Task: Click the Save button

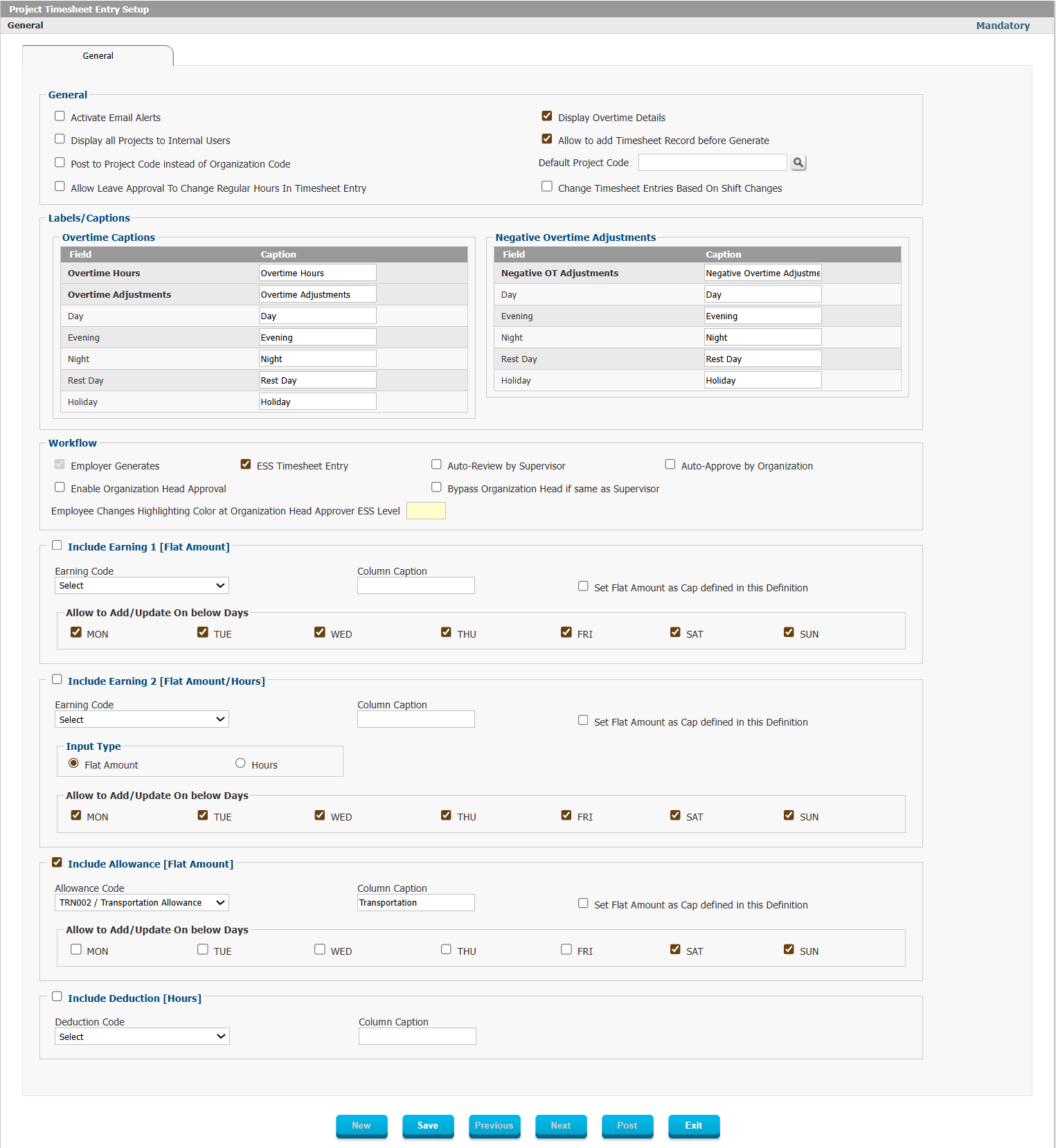Action: pyautogui.click(x=428, y=1126)
